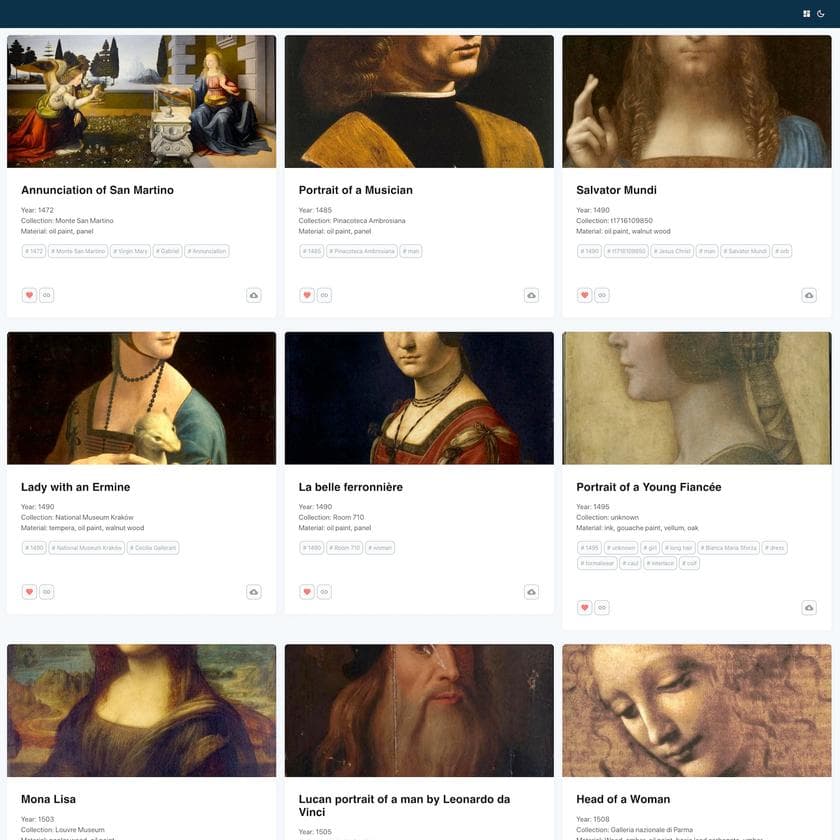Favorite the Lady with an Ermine
This screenshot has height=840, width=840.
[29, 592]
